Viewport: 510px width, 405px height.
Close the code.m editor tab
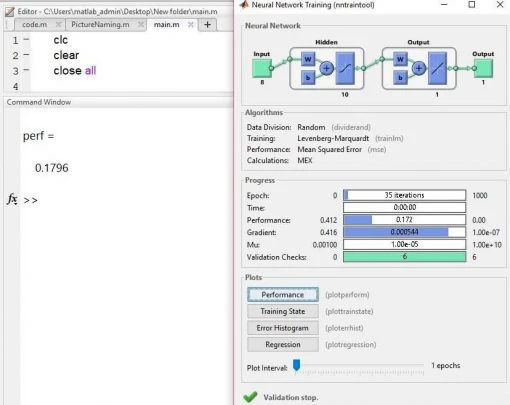pos(58,24)
